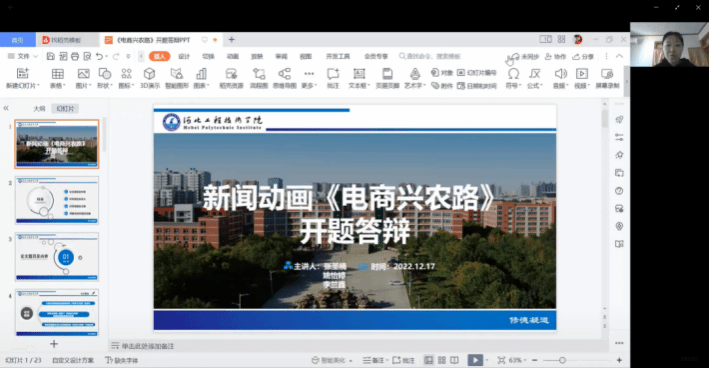
Task: Toggle notes pane (备注) in status bar
Action: point(374,360)
